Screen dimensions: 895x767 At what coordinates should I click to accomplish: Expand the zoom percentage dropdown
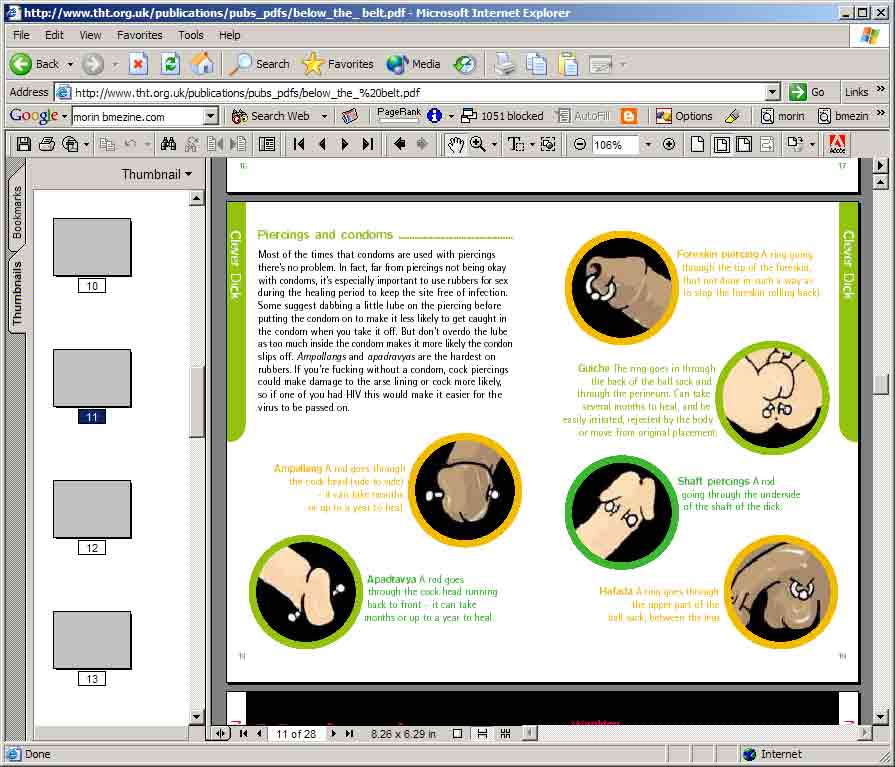(x=647, y=144)
